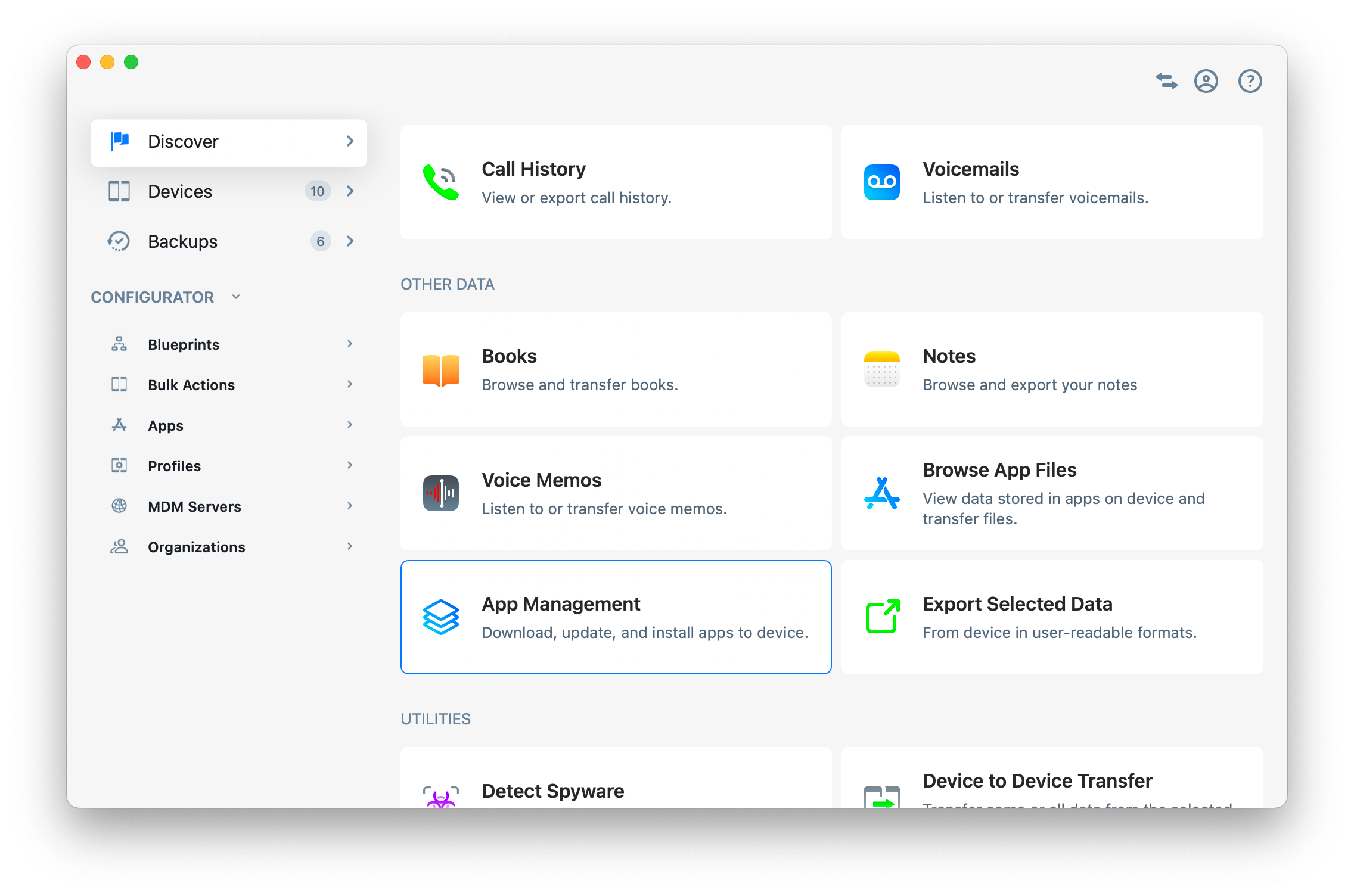
Task: Click the Profiles label in sidebar
Action: point(174,466)
